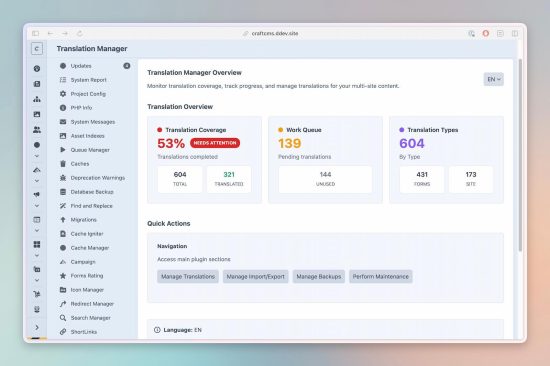
Task: Open the assets image icon in the left rail
Action: pyautogui.click(x=37, y=114)
